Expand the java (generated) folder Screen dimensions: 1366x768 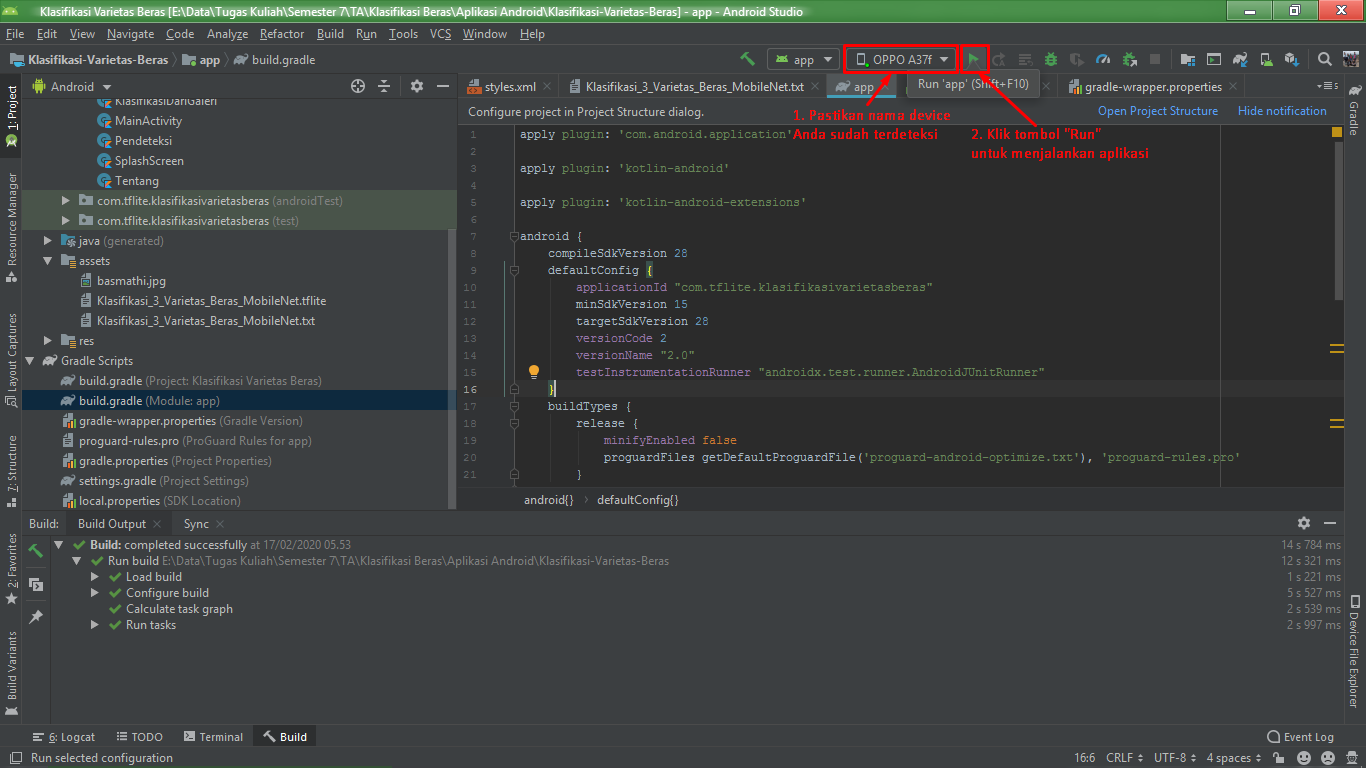coord(48,241)
